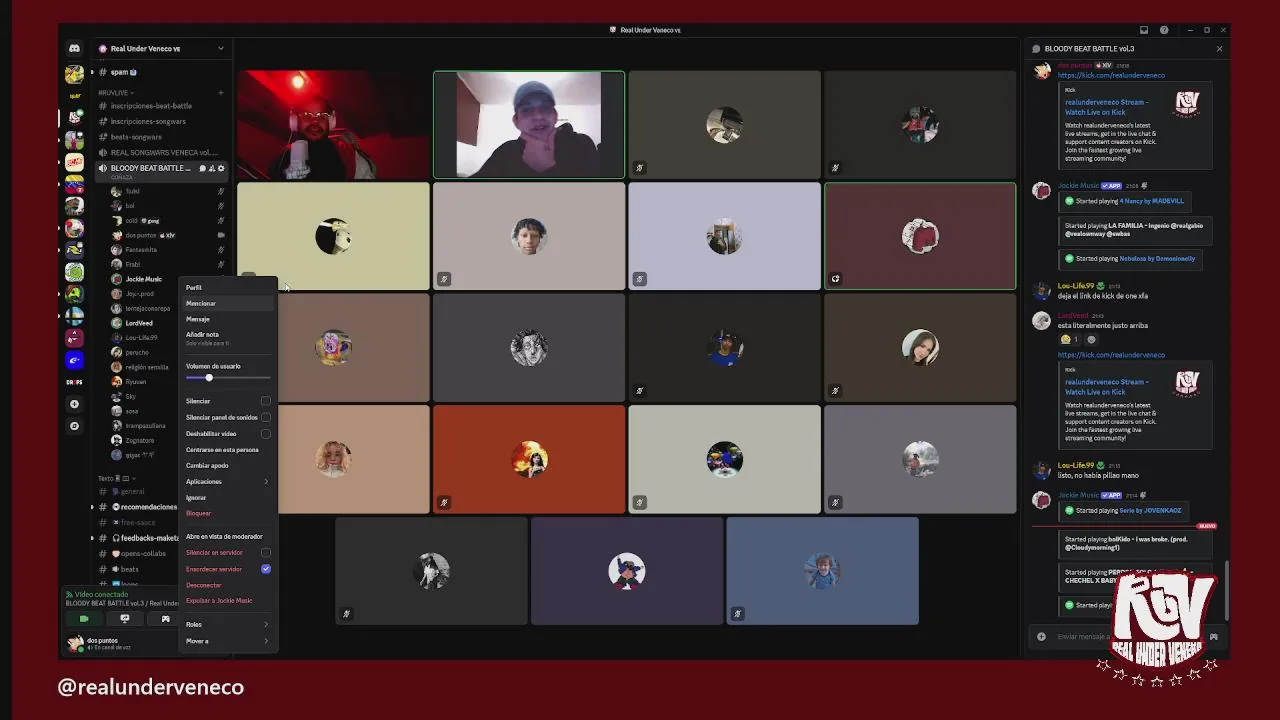Start an activity with the game controller button
Image resolution: width=1280 pixels, height=720 pixels.
[165, 619]
